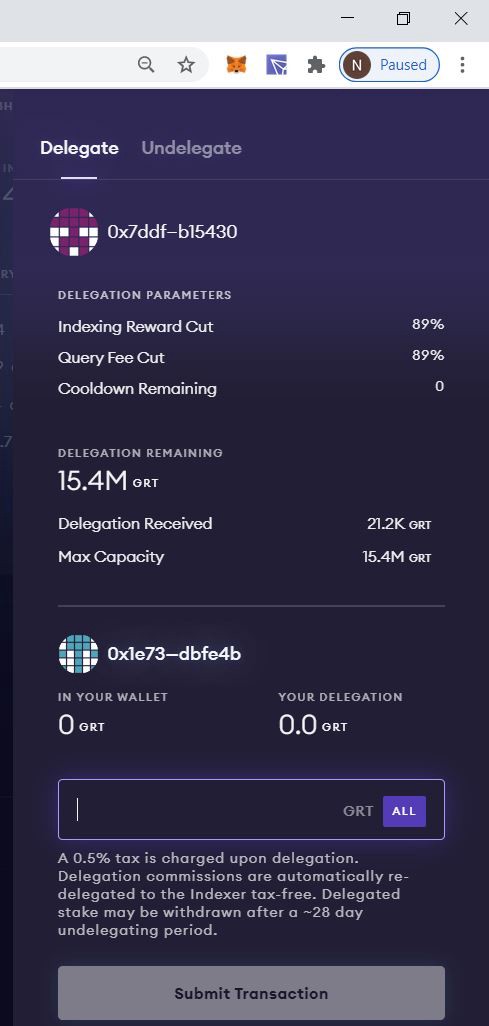Click the Indexing Reward Cut row
Image resolution: width=489 pixels, height=1026 pixels.
(251, 326)
